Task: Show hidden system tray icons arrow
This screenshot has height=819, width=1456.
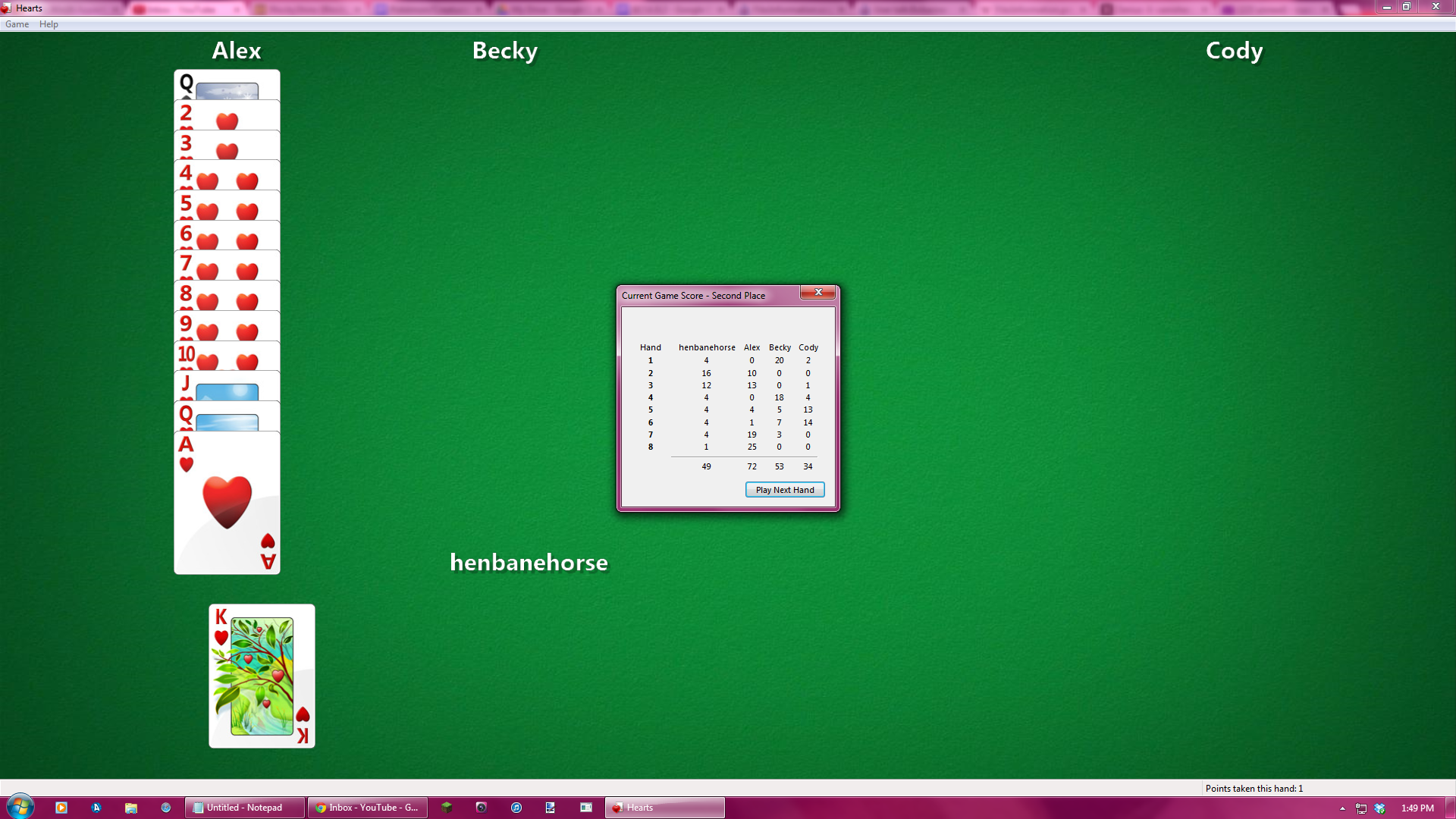Action: coord(1342,808)
